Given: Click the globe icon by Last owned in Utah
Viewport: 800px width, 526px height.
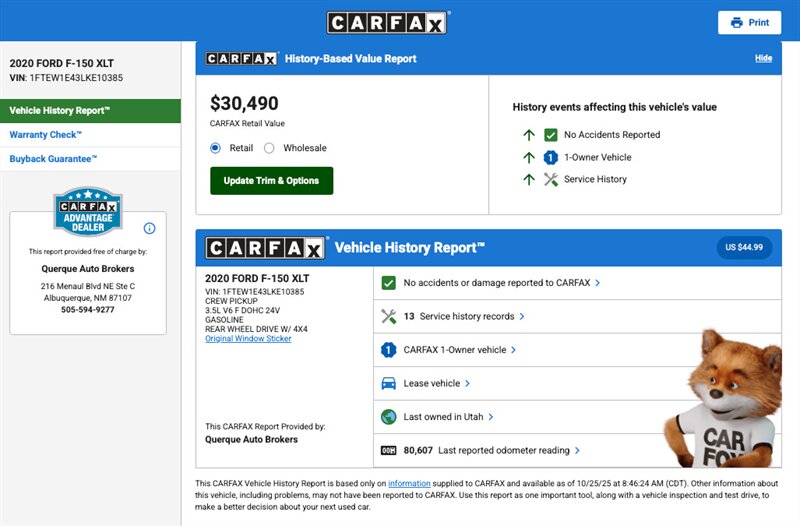Looking at the screenshot, I should click(389, 417).
